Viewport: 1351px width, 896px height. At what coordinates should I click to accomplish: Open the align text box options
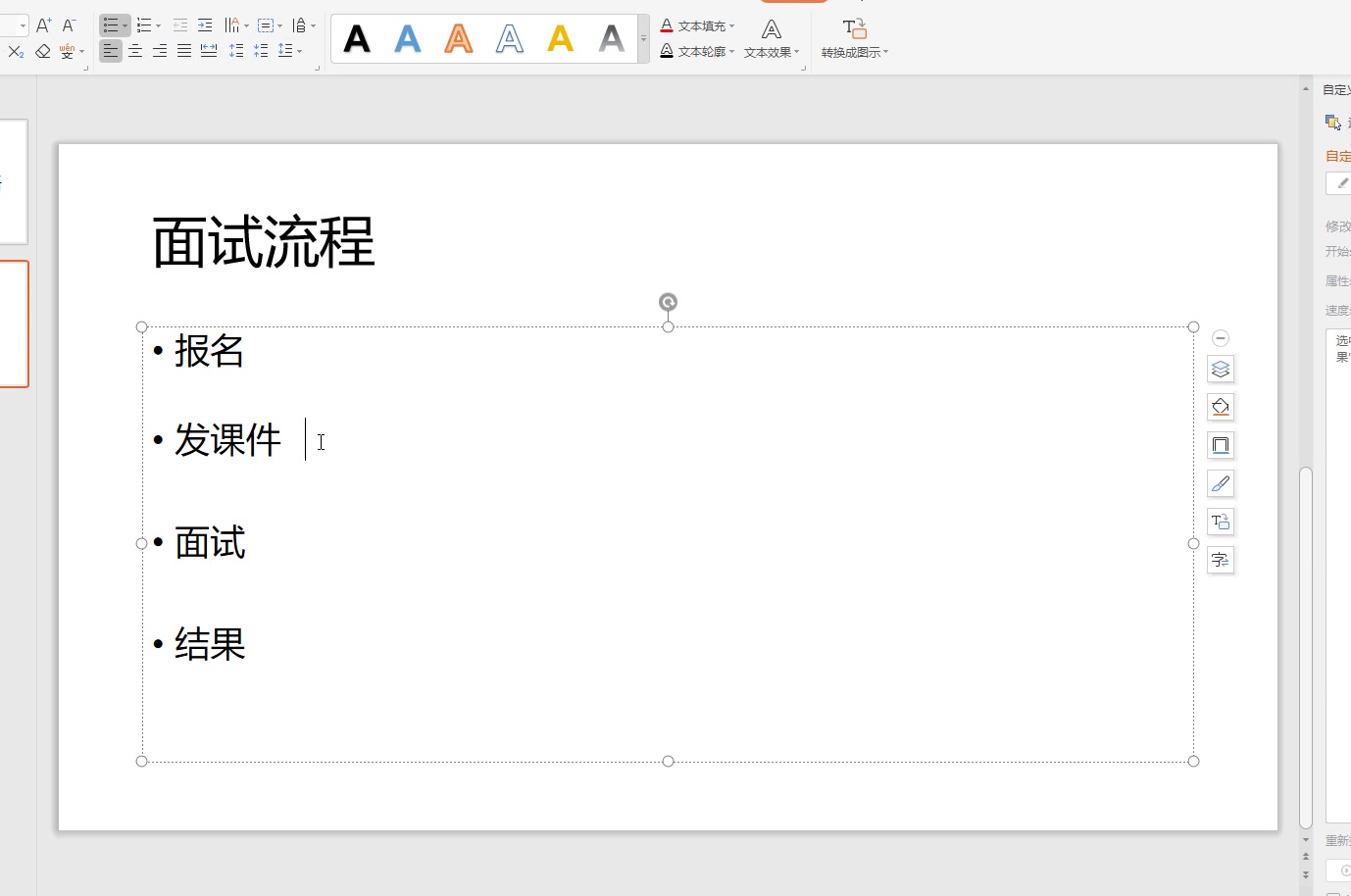[270, 25]
